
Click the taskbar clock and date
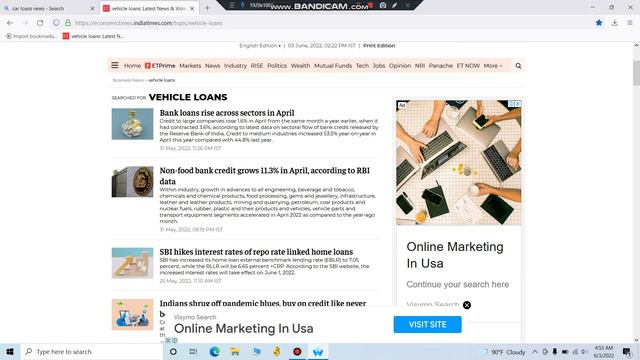point(604,351)
